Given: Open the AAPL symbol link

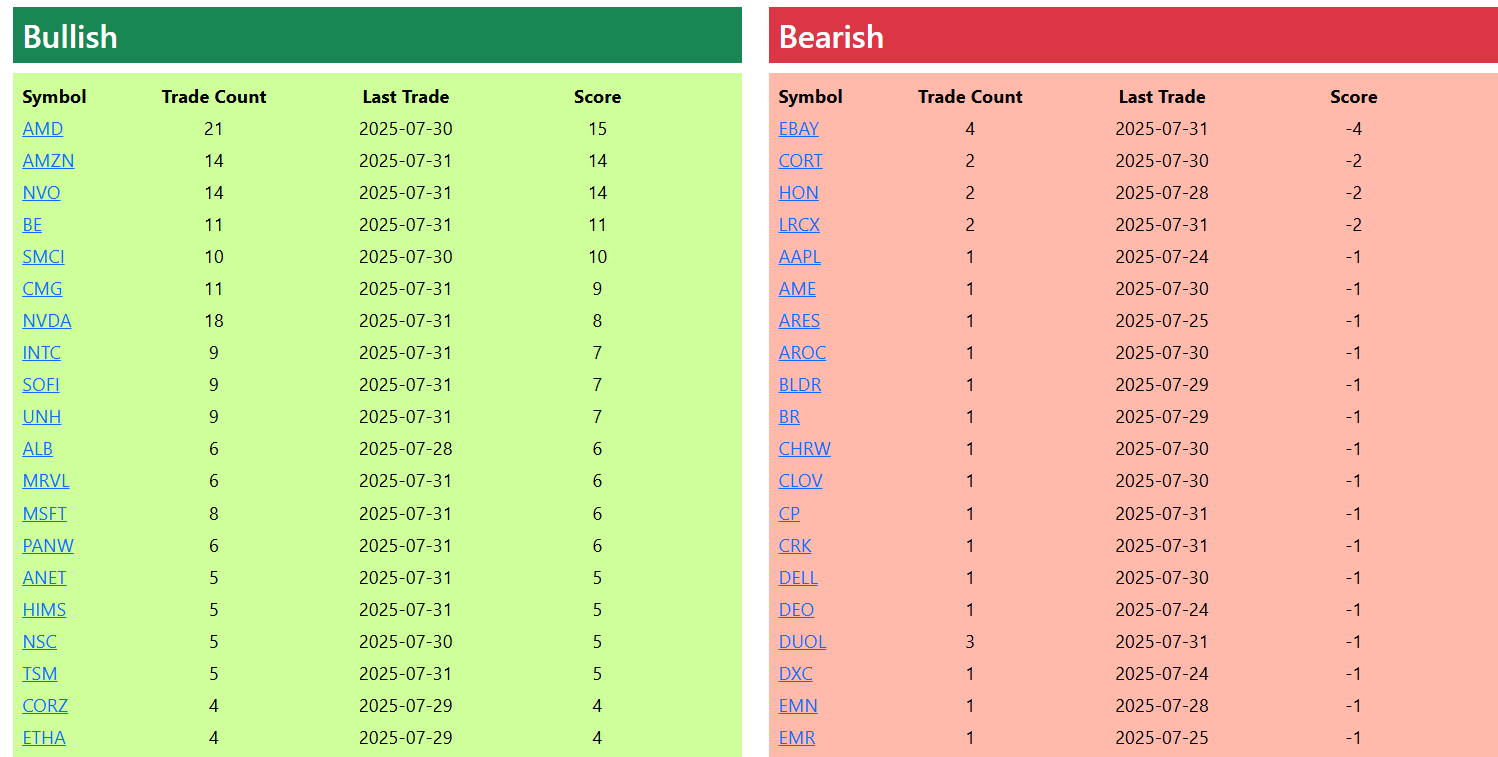Looking at the screenshot, I should tap(800, 257).
